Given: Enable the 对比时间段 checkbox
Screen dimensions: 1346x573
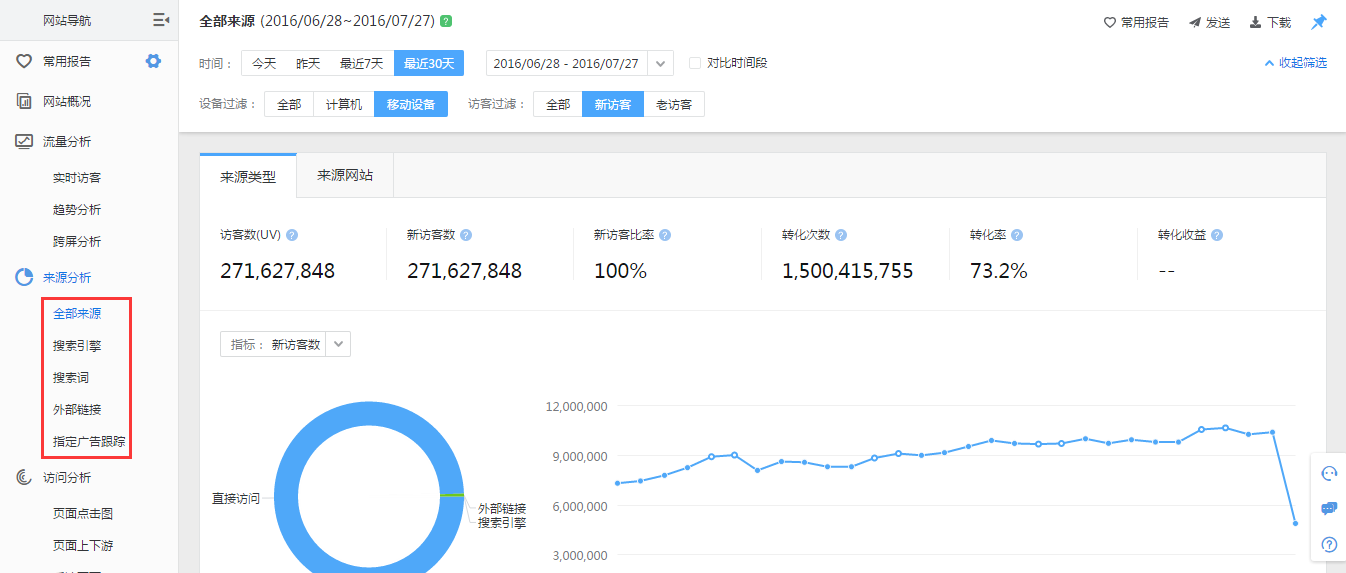Looking at the screenshot, I should pyautogui.click(x=695, y=63).
